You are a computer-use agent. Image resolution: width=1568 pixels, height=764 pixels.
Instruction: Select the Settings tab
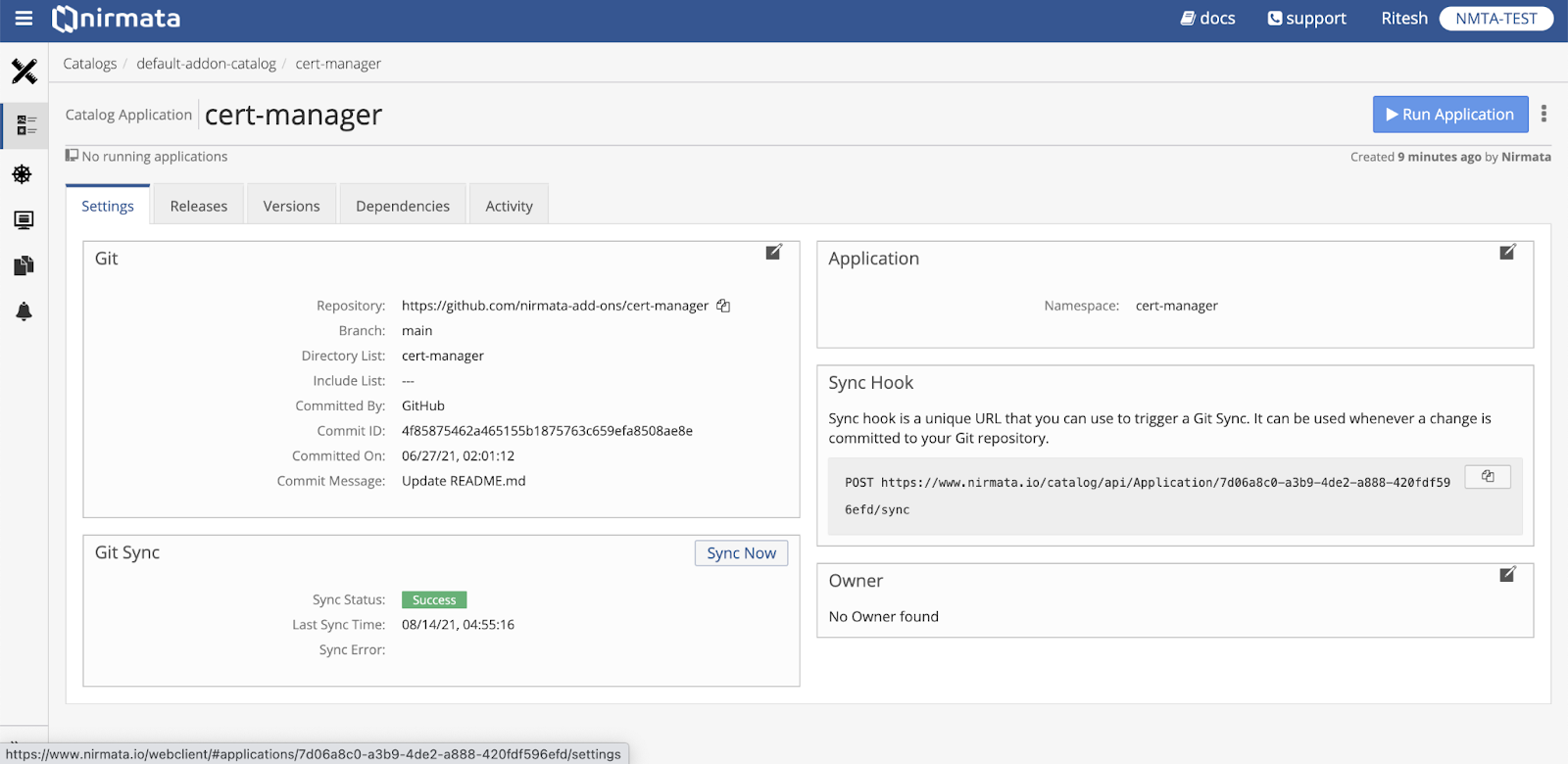pyautogui.click(x=108, y=206)
